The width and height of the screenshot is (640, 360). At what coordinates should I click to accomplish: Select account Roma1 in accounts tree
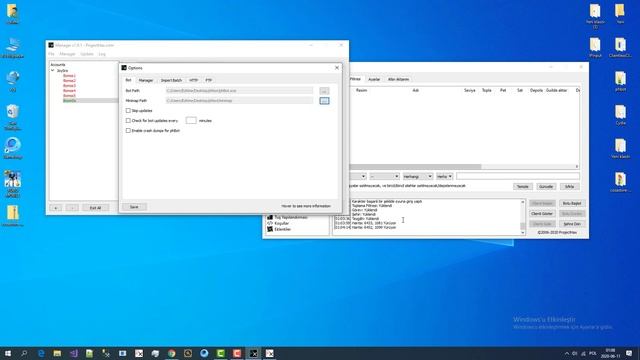click(69, 76)
